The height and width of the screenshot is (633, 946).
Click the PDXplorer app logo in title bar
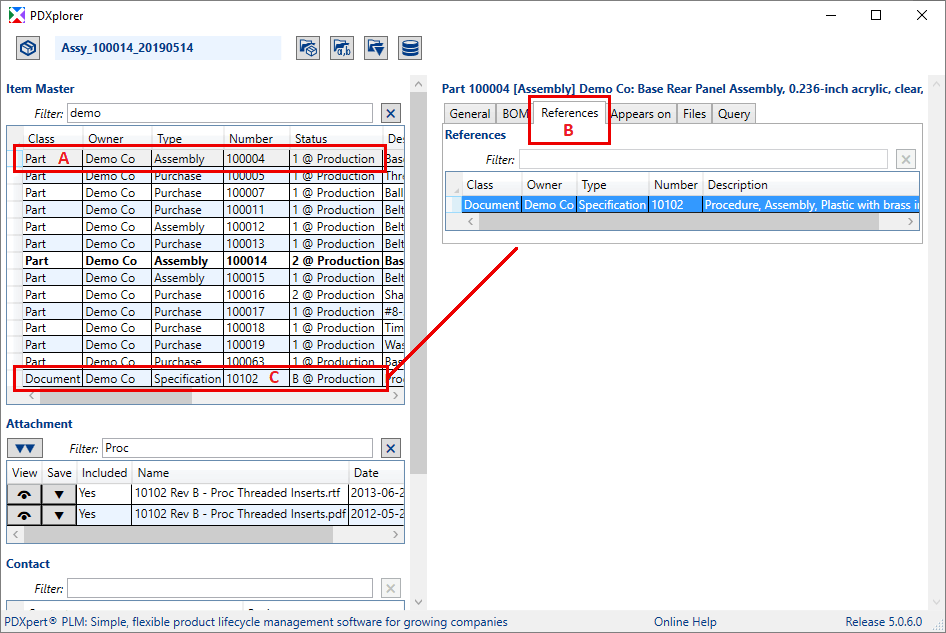(x=16, y=15)
